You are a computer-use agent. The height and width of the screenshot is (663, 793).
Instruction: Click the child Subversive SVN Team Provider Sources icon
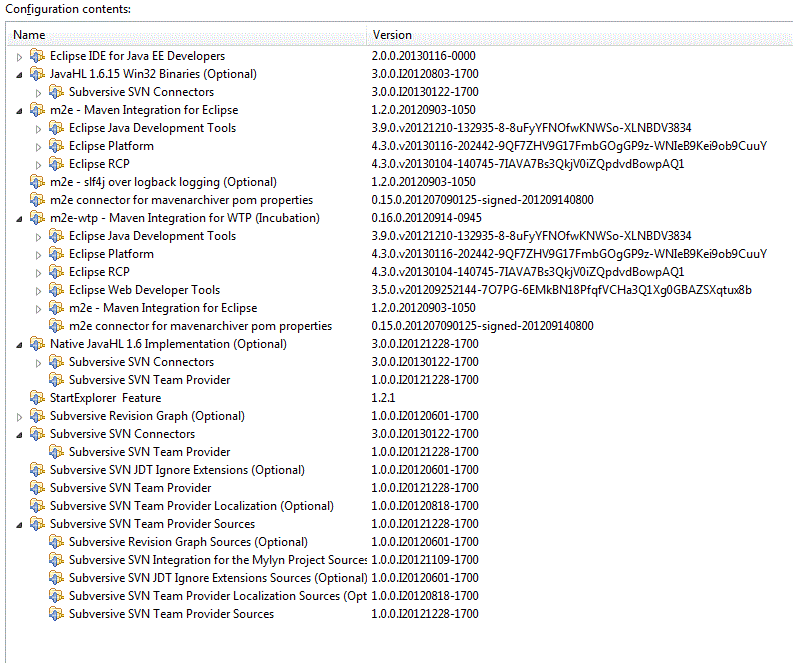point(56,614)
